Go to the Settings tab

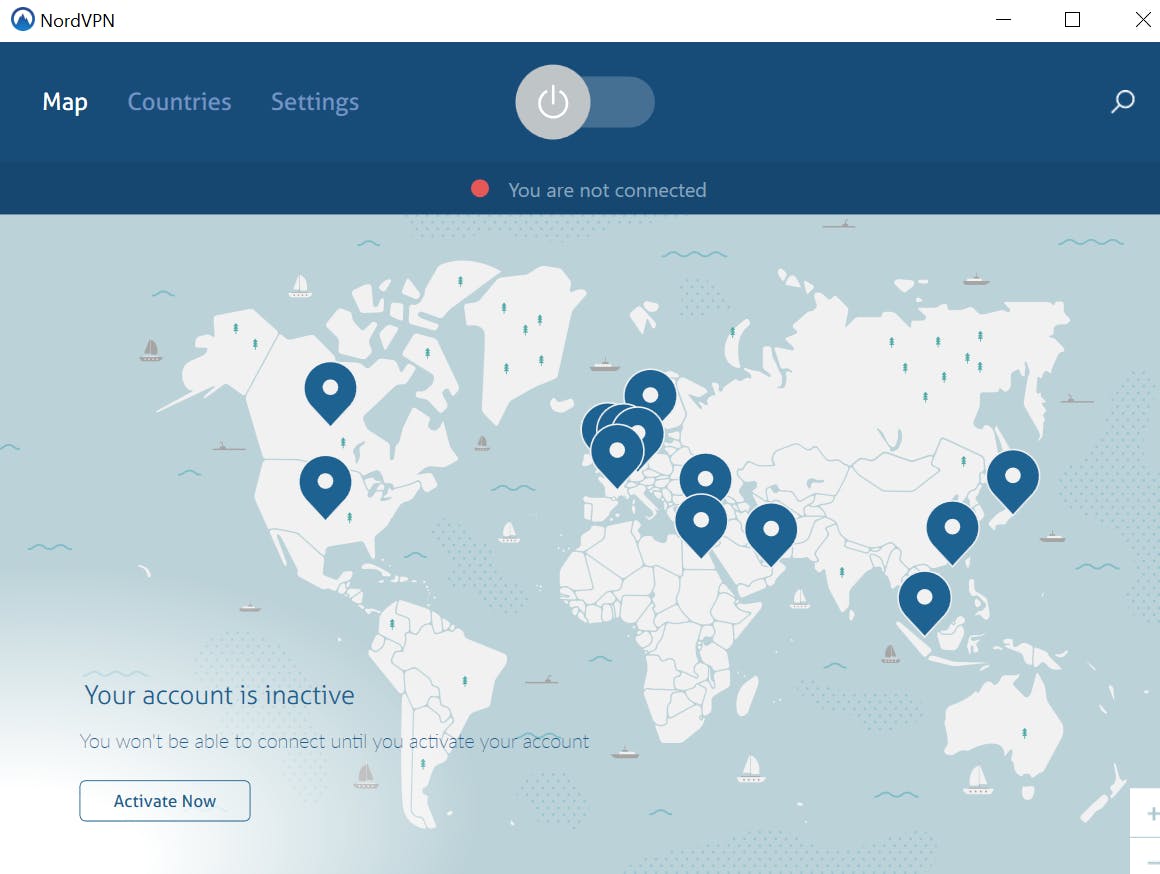coord(314,102)
